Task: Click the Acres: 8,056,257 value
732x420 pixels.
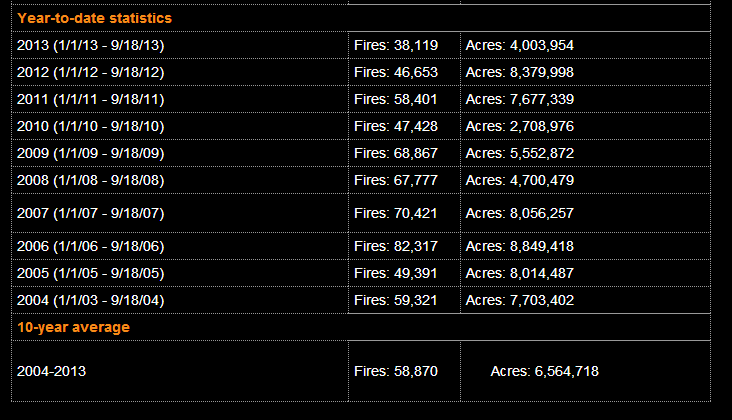Action: (x=520, y=213)
